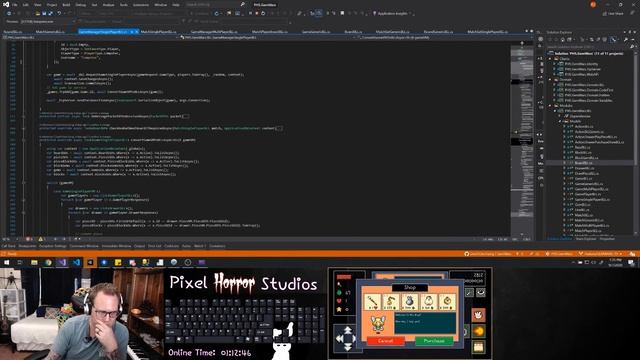Open the Tools menu

coord(124,4)
